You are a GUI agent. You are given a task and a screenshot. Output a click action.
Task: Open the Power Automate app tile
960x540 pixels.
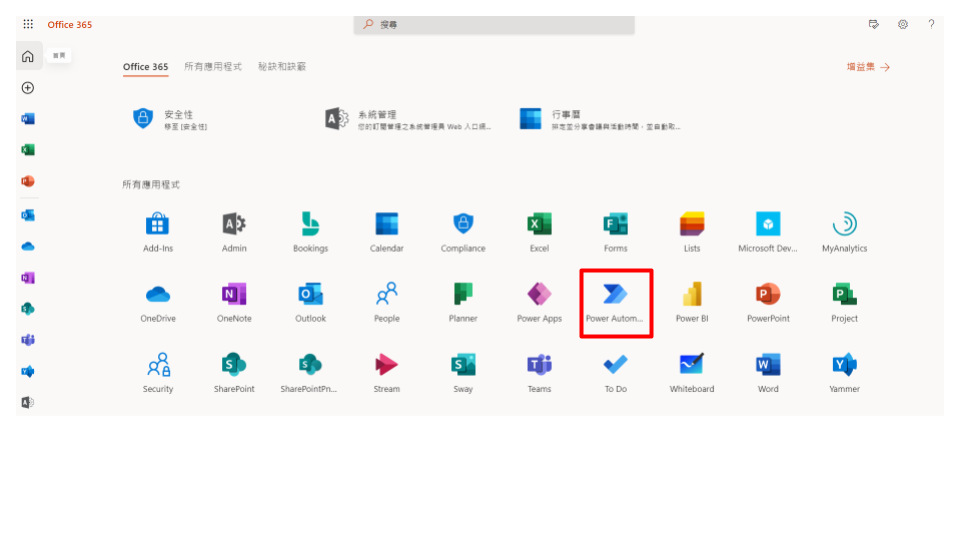click(x=615, y=303)
